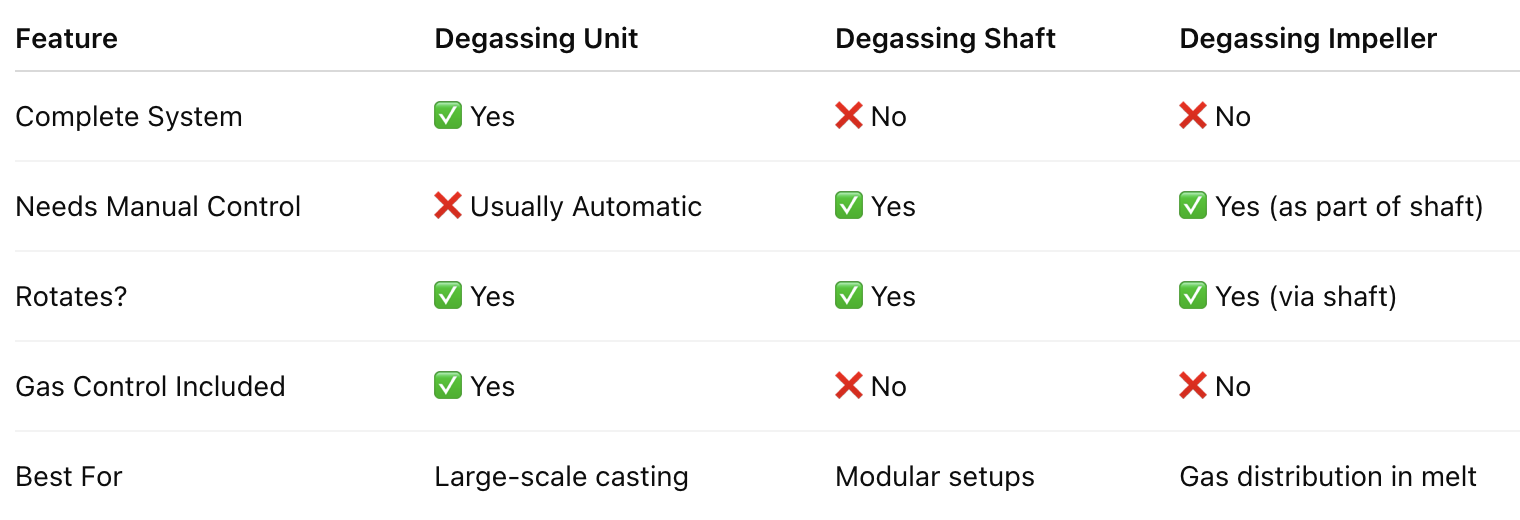Click the red X for Complete System under Degassing Impeller
This screenshot has width=1520, height=520.
1193,116
